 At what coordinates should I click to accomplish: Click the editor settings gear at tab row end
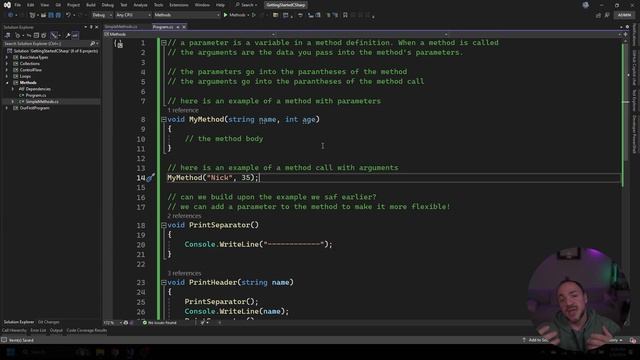[x=627, y=27]
